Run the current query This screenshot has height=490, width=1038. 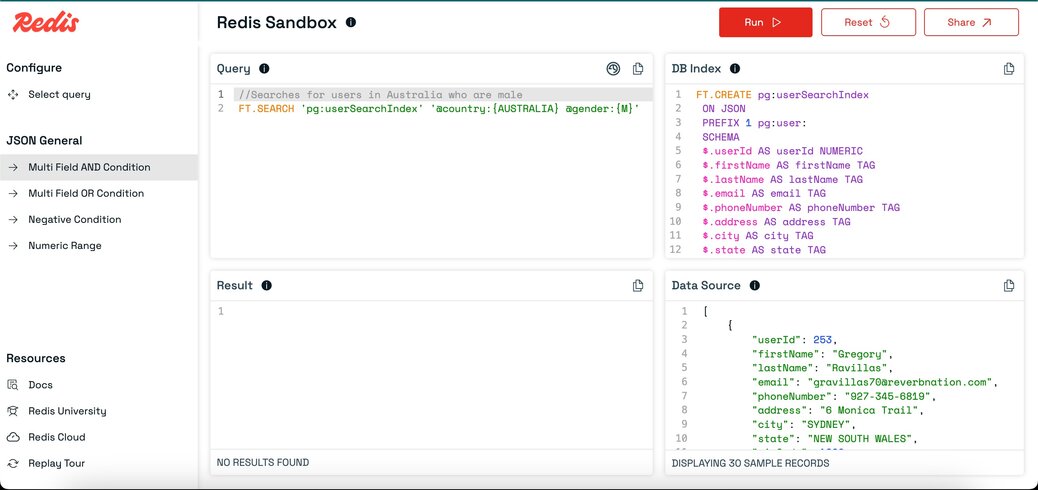pyautogui.click(x=765, y=23)
